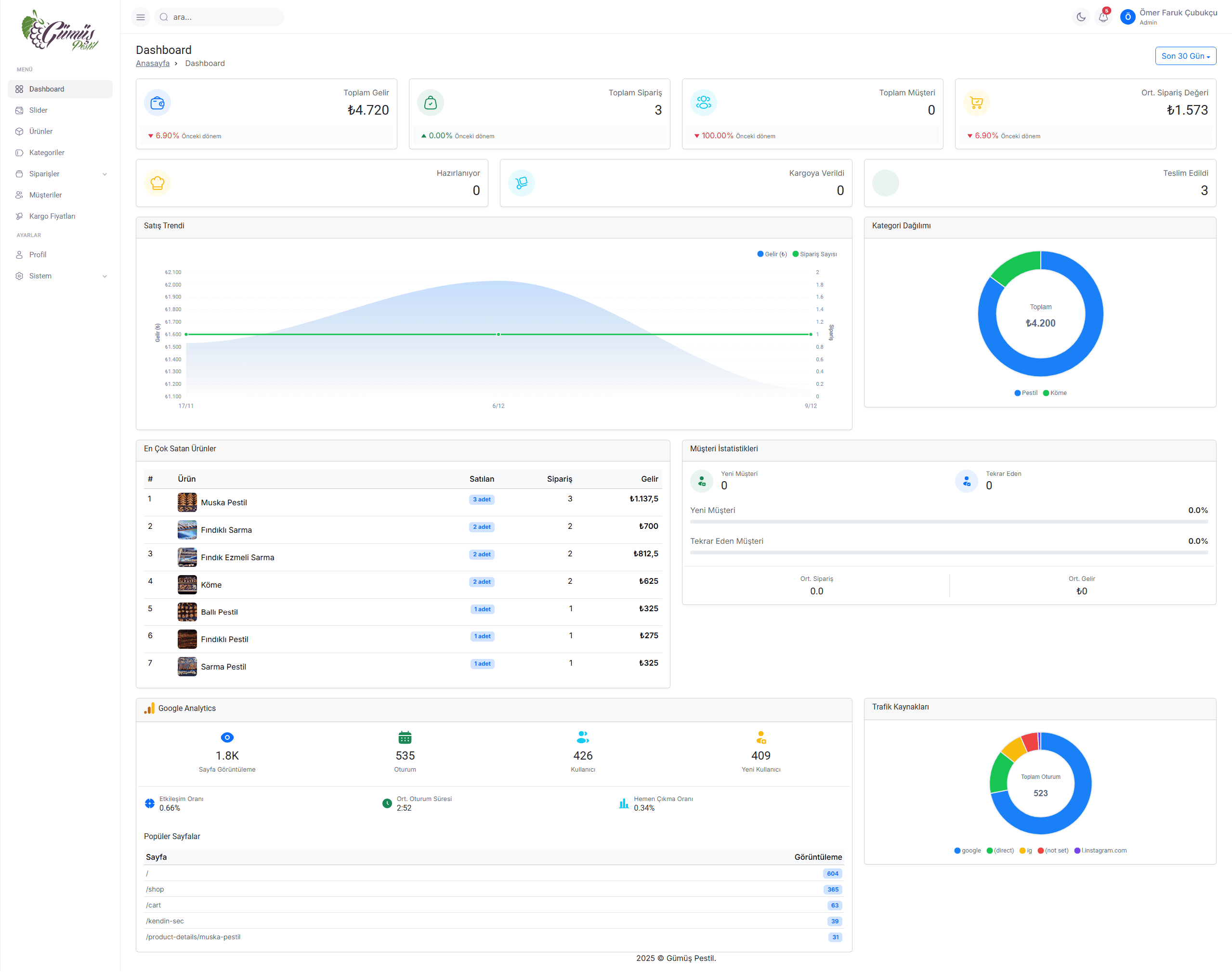This screenshot has height=972, width=1232.
Task: Click the Fındıklı Sarma product thumbnail
Action: pos(187,530)
